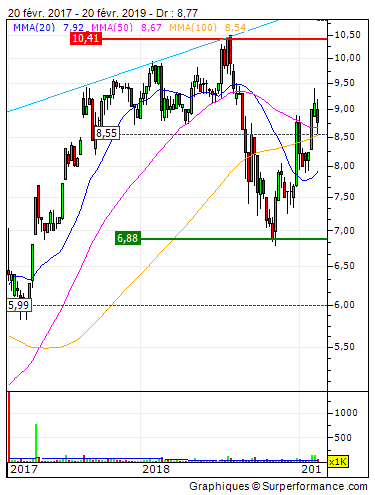Click the green 6,88 support label
This screenshot has height=495, width=375.
coord(128,238)
